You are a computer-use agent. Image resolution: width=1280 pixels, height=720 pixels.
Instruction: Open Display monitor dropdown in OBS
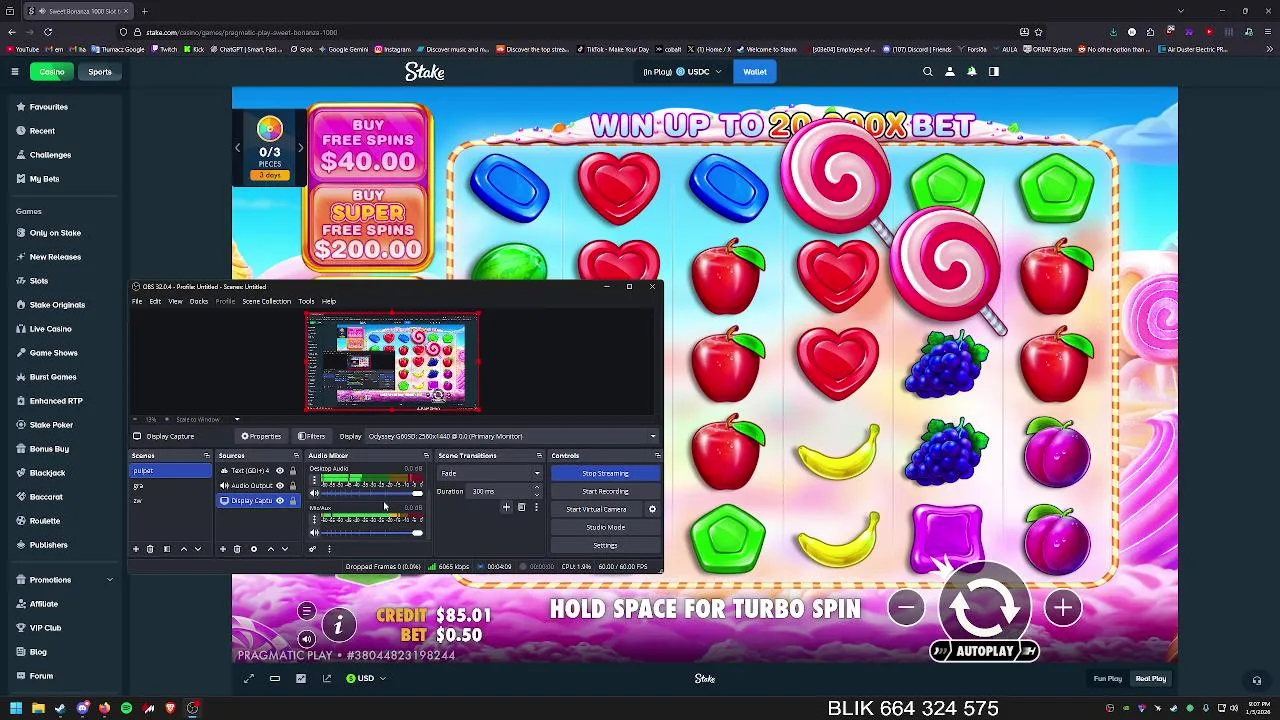512,436
